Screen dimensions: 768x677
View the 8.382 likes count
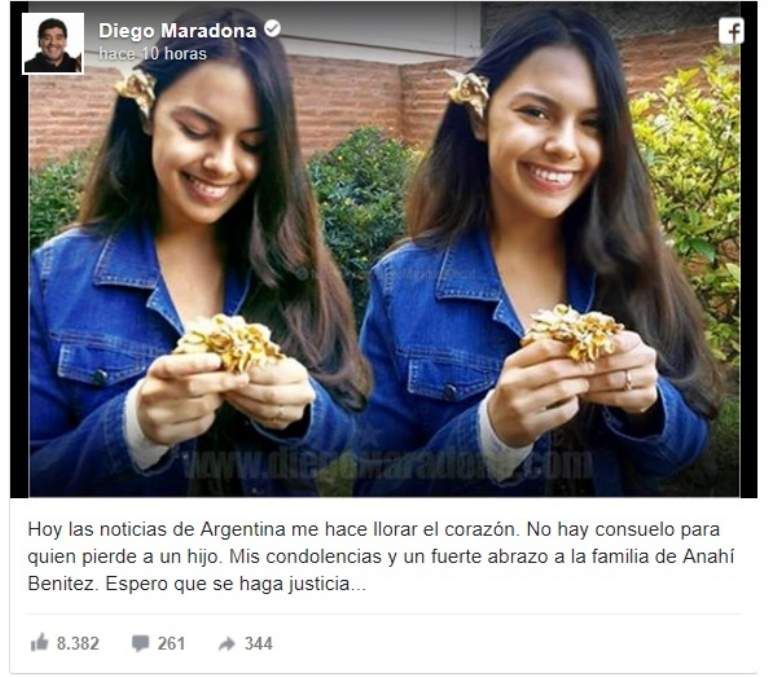tap(78, 643)
